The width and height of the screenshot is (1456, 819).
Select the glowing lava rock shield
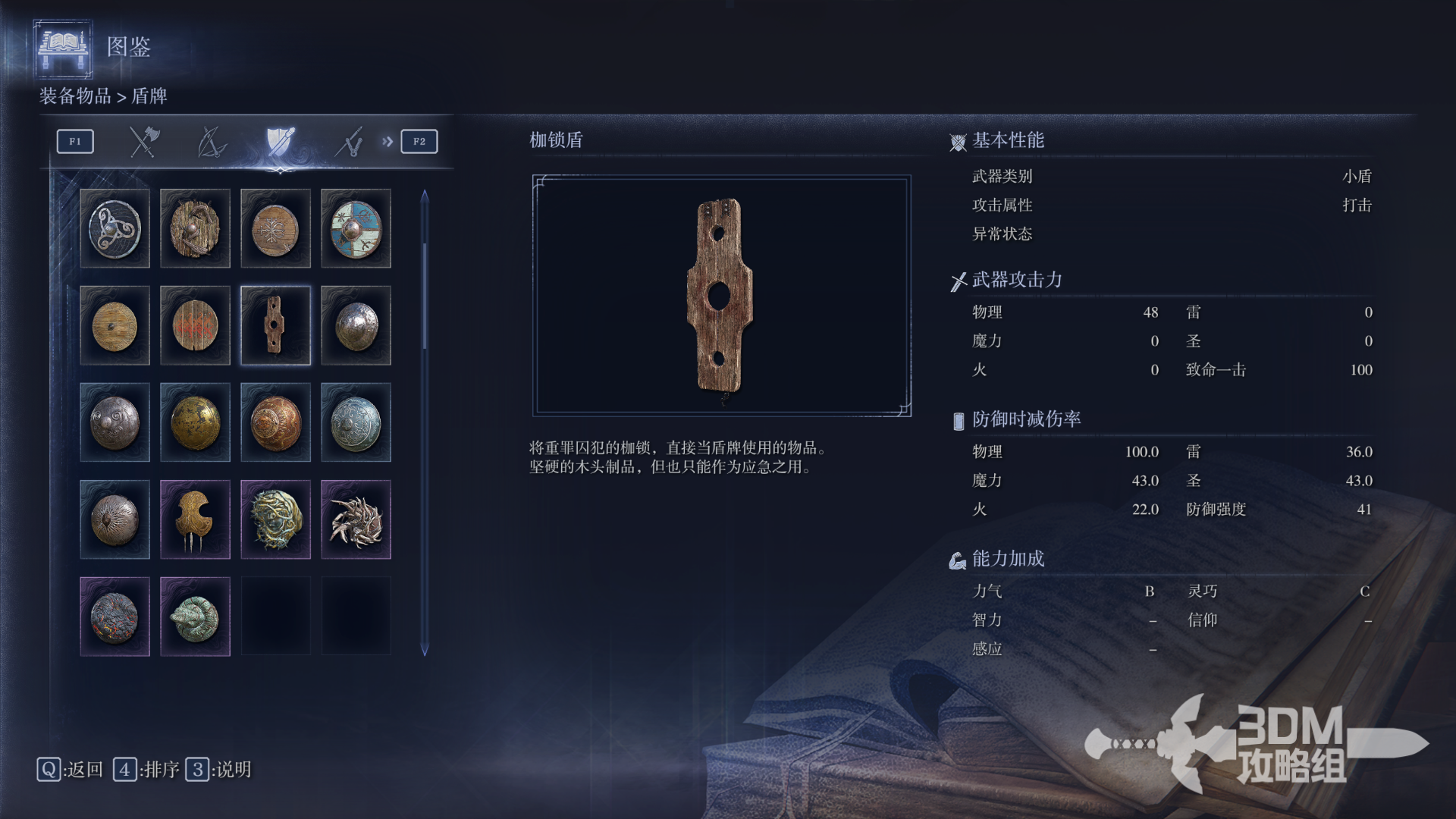[x=115, y=617]
